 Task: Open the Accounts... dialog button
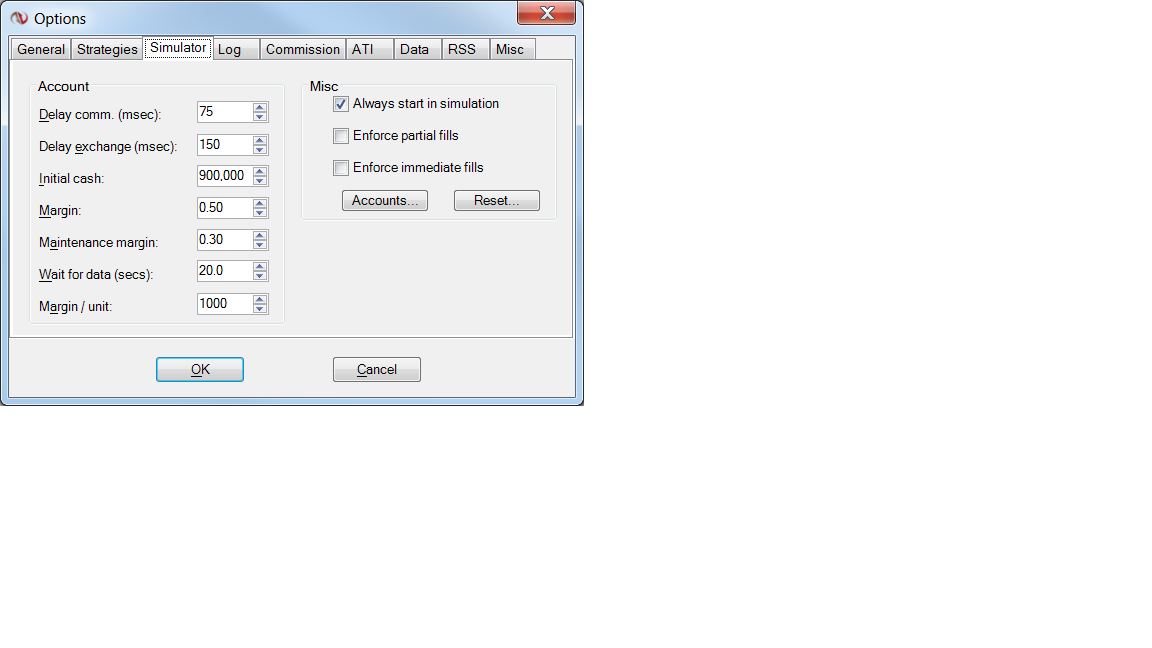pos(385,201)
